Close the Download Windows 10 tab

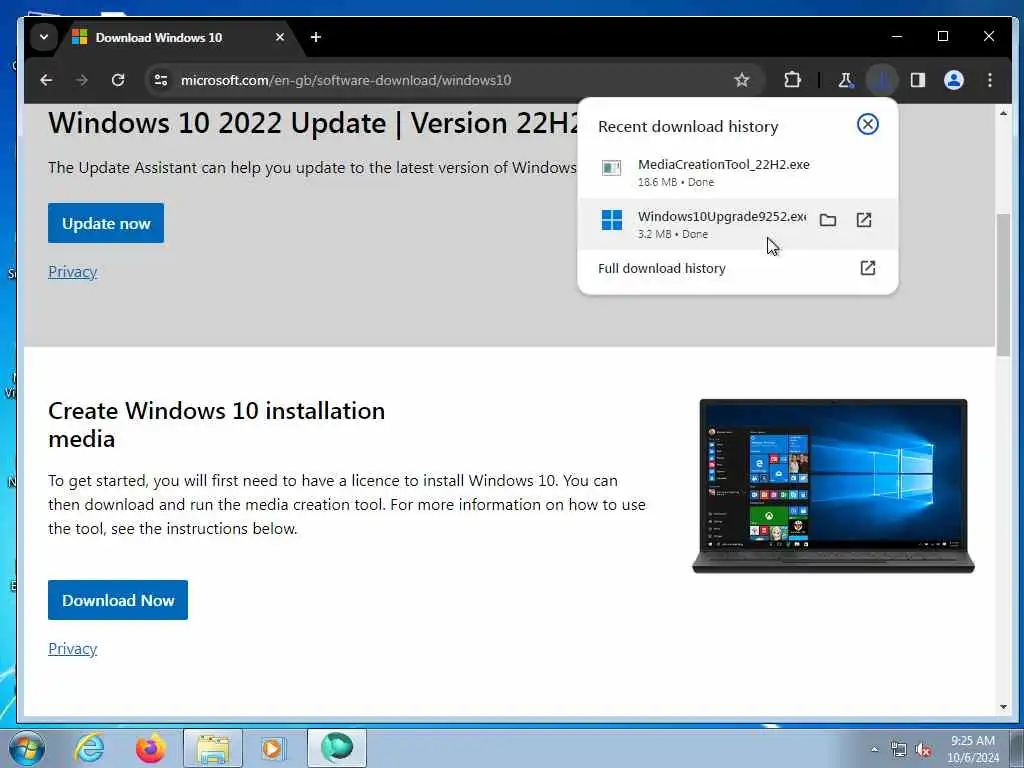tap(280, 37)
